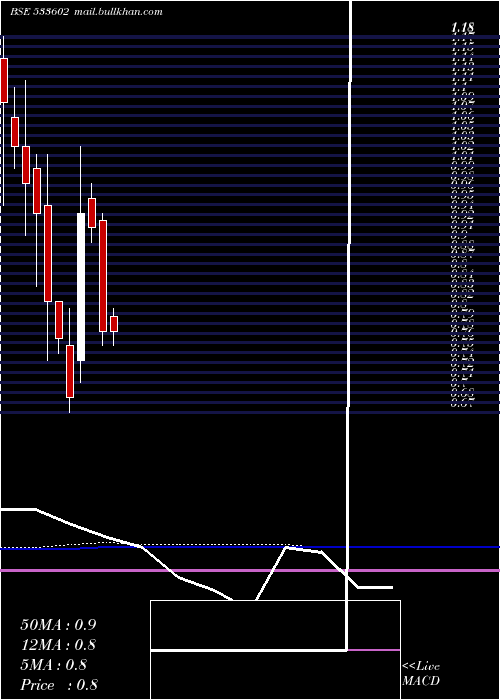Click the 1.18 top price axis value
This screenshot has height=700, width=500.
point(462,28)
